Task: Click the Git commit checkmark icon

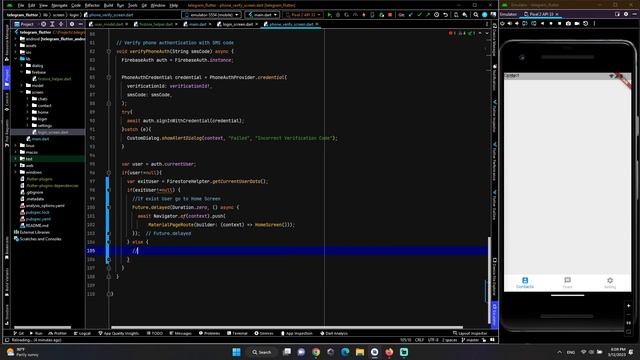Action: [x=419, y=15]
